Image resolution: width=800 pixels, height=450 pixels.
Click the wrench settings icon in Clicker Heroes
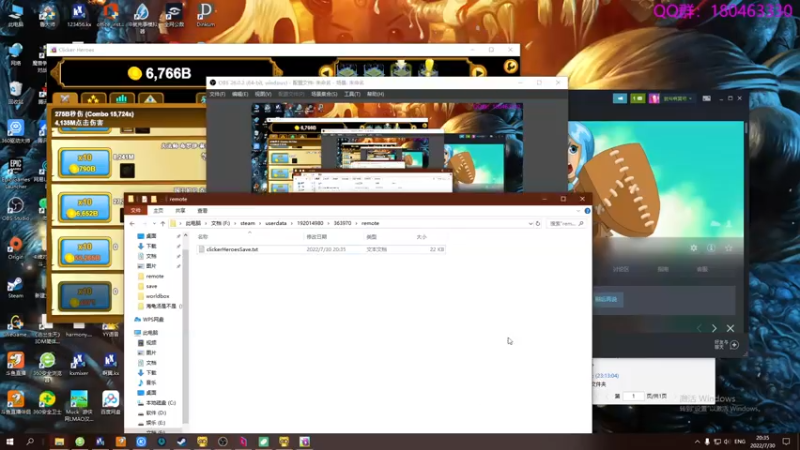(510, 66)
